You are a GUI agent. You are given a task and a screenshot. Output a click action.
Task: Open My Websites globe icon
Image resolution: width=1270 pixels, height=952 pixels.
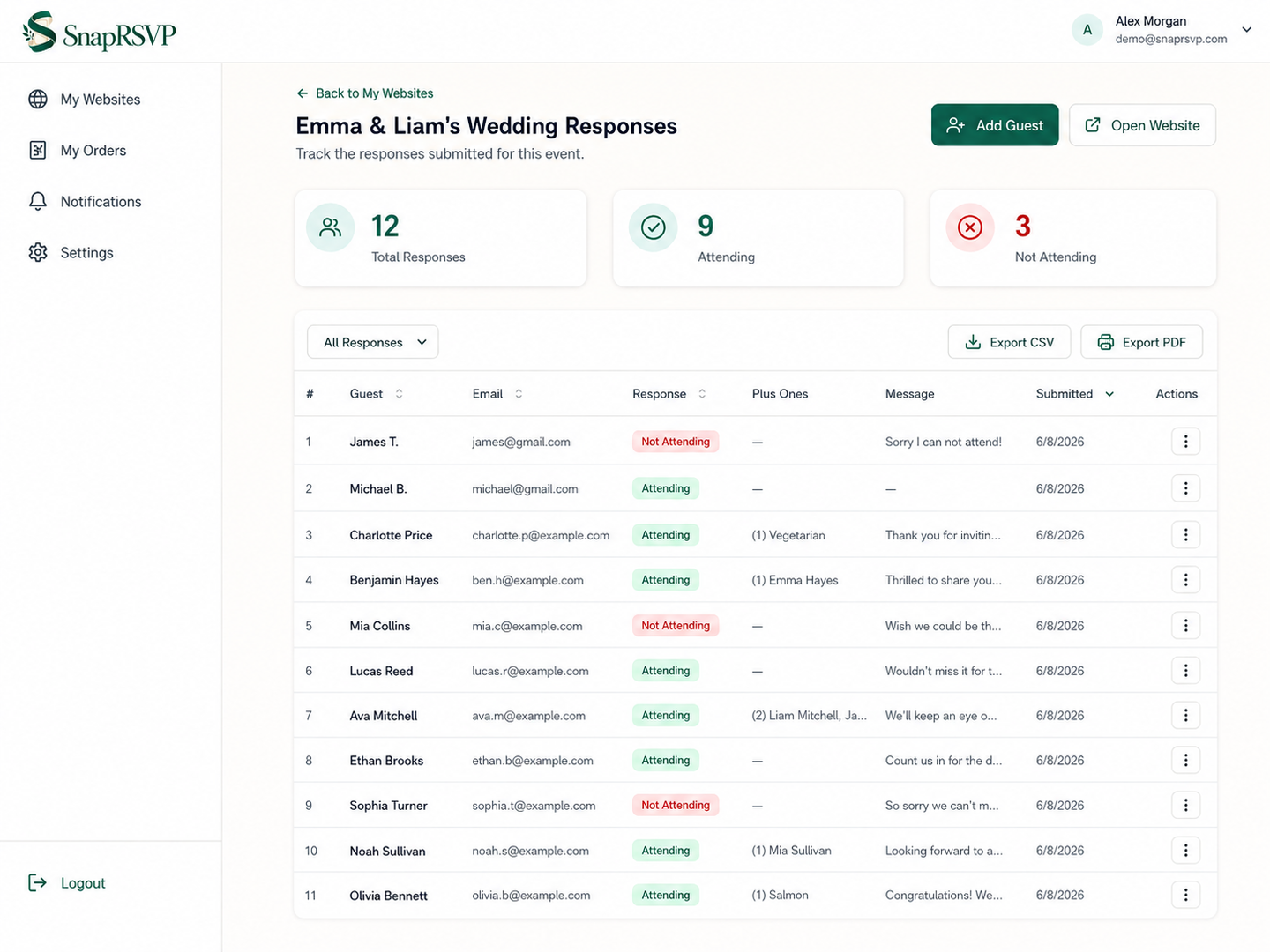click(38, 100)
